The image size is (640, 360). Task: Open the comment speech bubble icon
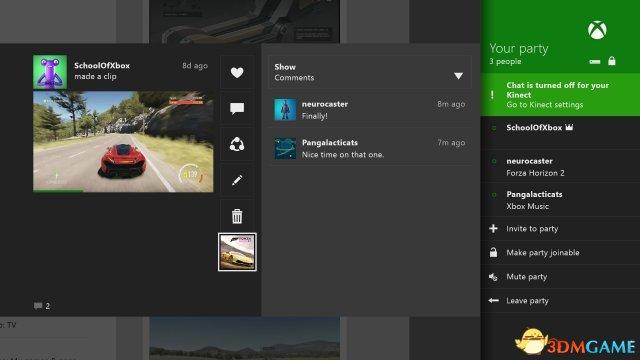(237, 108)
